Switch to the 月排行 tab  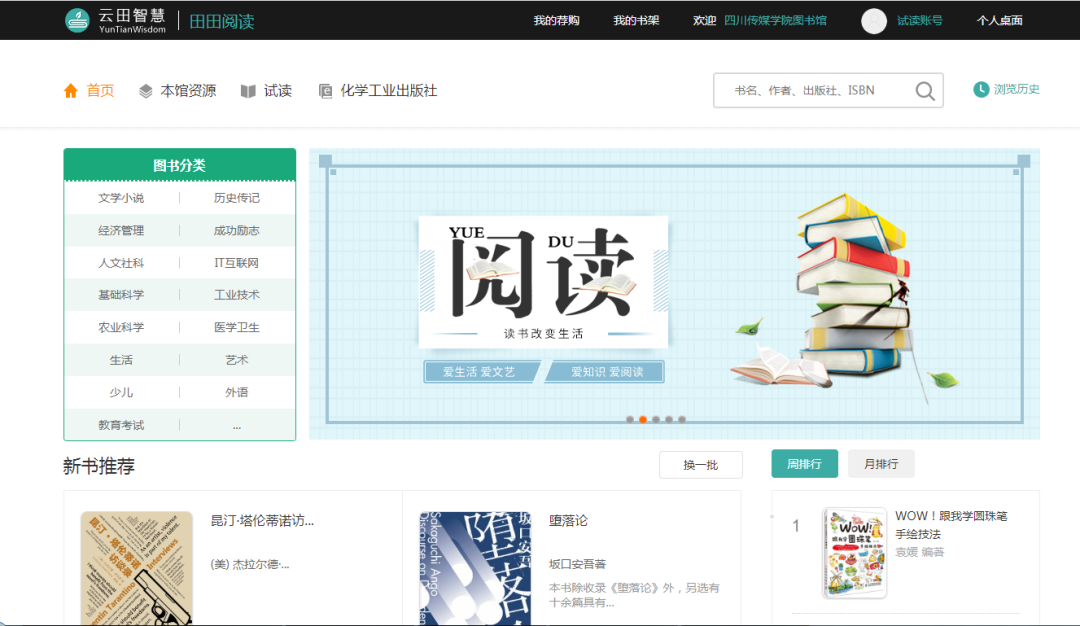click(880, 464)
